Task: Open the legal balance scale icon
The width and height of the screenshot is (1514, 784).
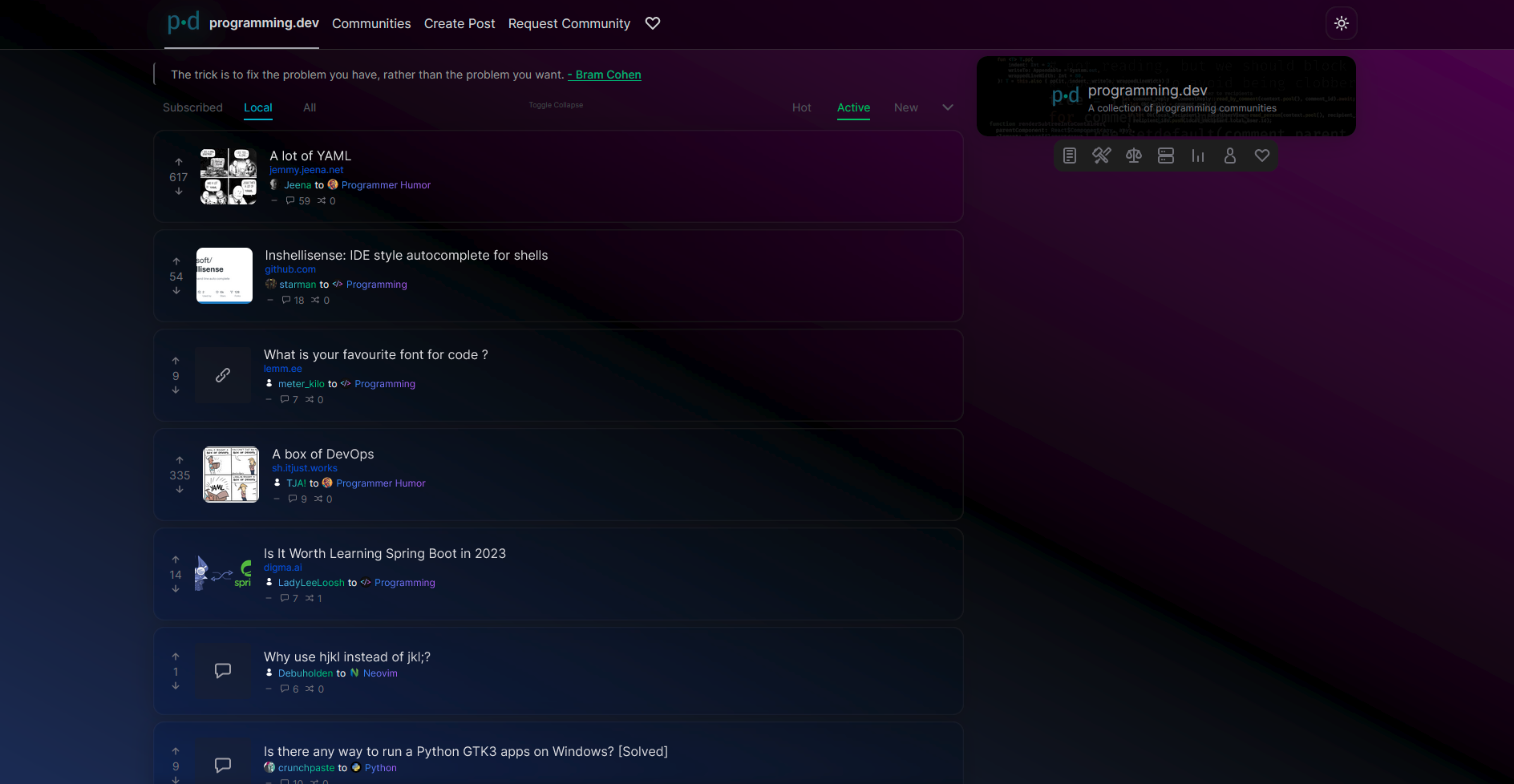Action: pos(1133,156)
